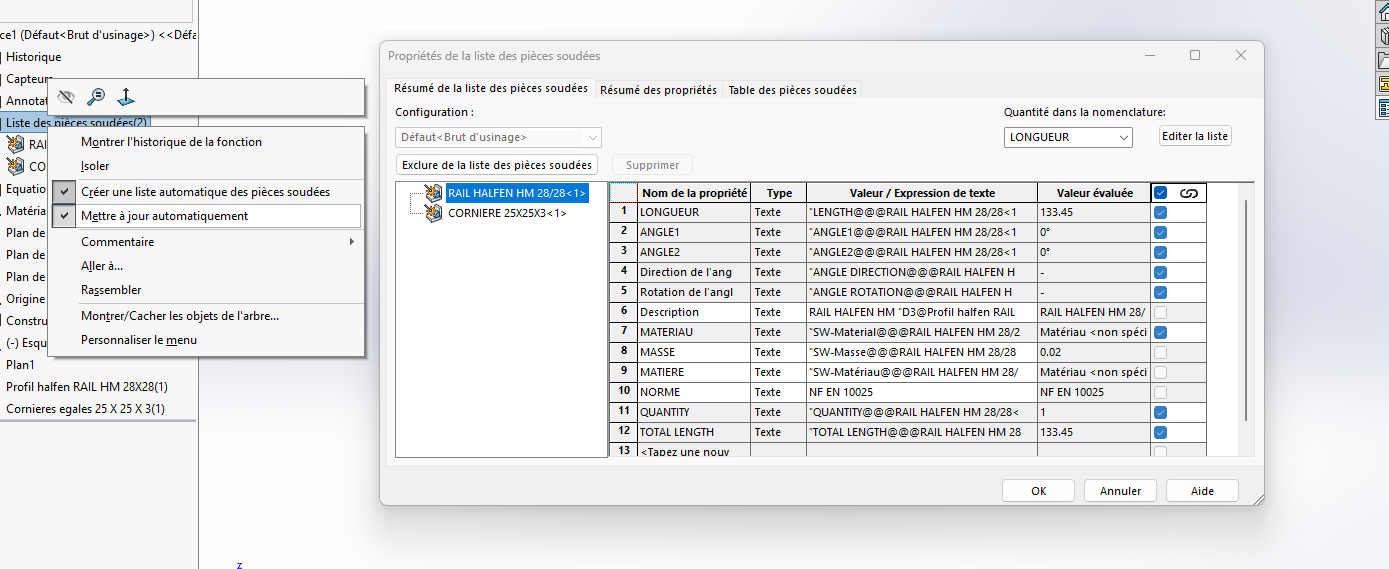Screen dimensions: 1389x569
Task: Open the folder icon in right task pane
Action: [1384, 60]
